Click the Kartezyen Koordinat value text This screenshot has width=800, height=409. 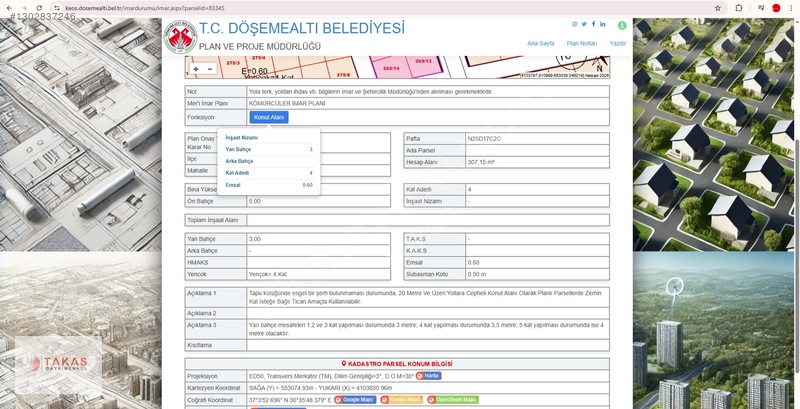(x=320, y=388)
